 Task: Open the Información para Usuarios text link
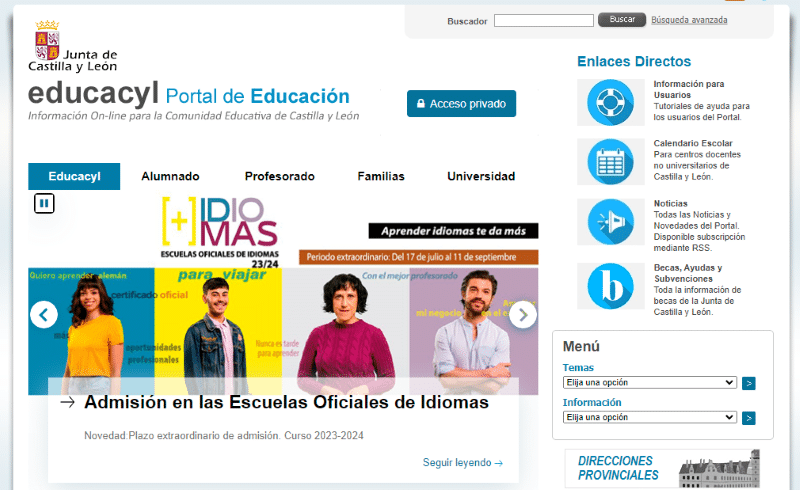point(689,89)
